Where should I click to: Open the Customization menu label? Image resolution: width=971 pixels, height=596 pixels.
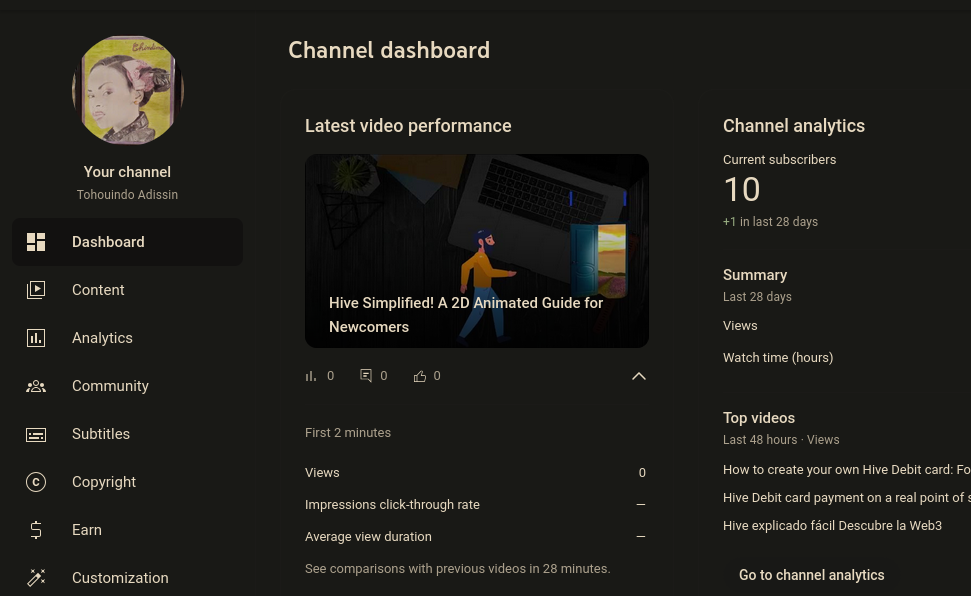[x=120, y=577]
